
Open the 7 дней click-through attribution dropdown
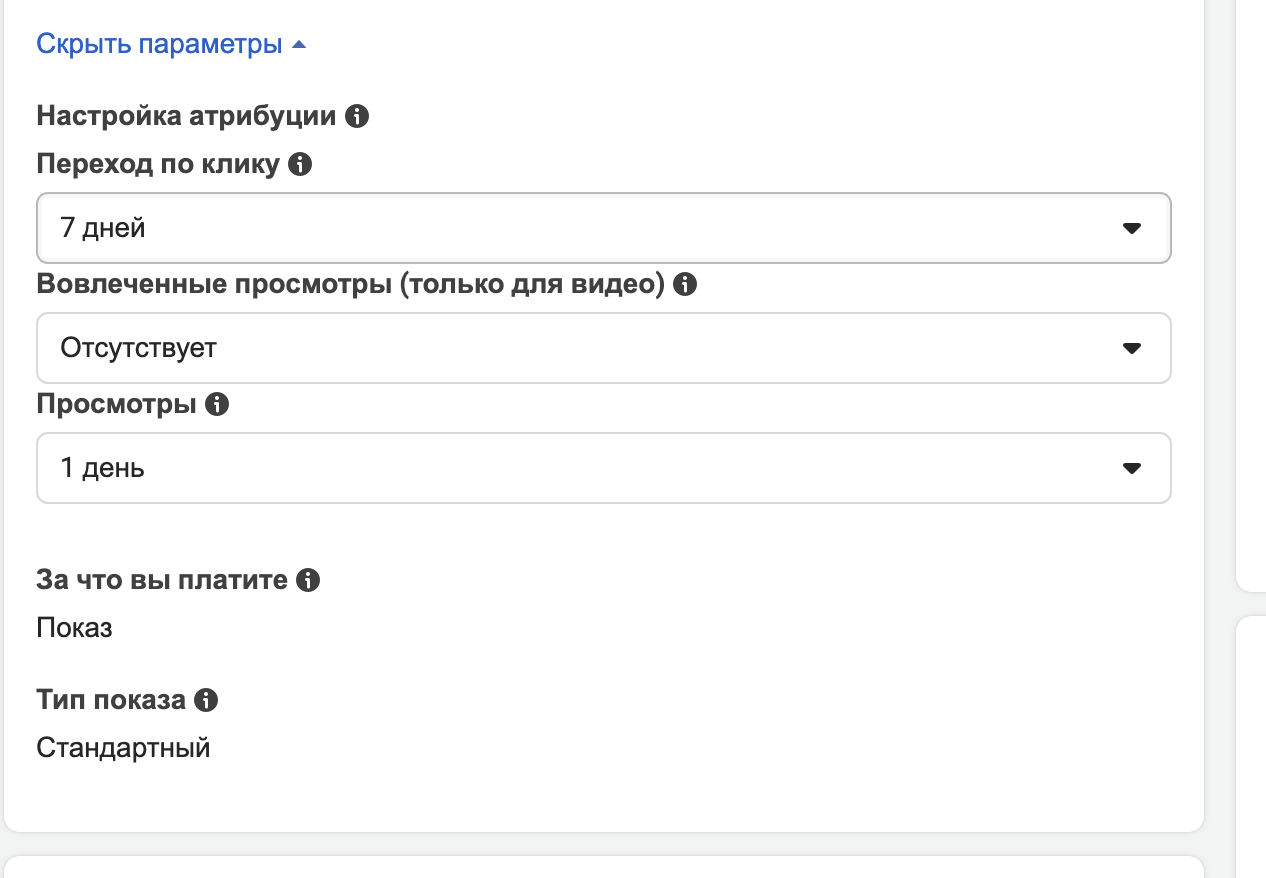pyautogui.click(x=600, y=228)
